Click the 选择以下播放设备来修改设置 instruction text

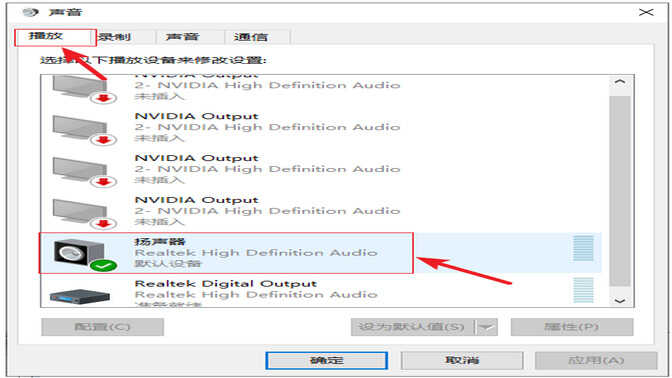[x=153, y=60]
